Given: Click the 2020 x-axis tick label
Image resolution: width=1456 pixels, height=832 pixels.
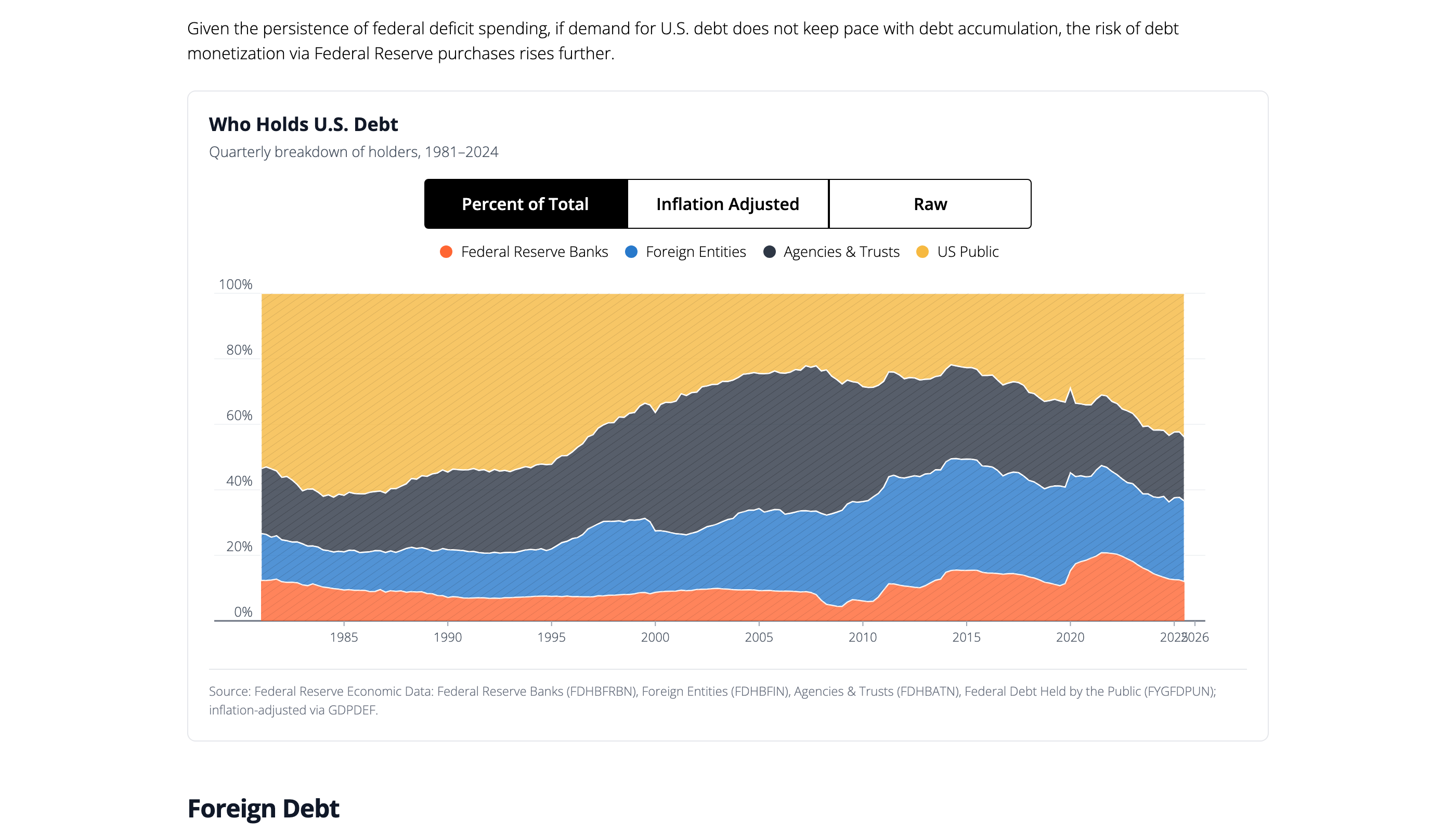Looking at the screenshot, I should click(x=1070, y=637).
